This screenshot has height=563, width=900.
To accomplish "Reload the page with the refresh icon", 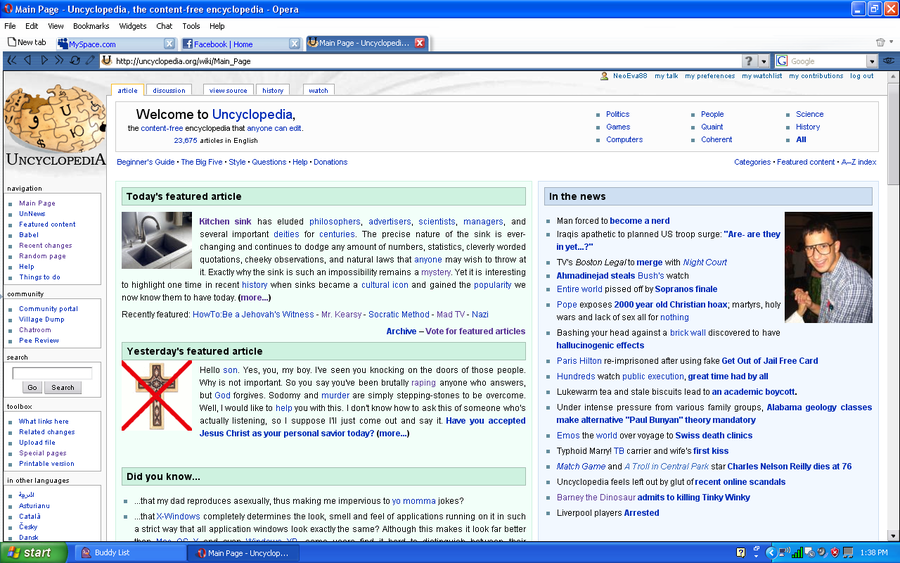I will tap(75, 60).
